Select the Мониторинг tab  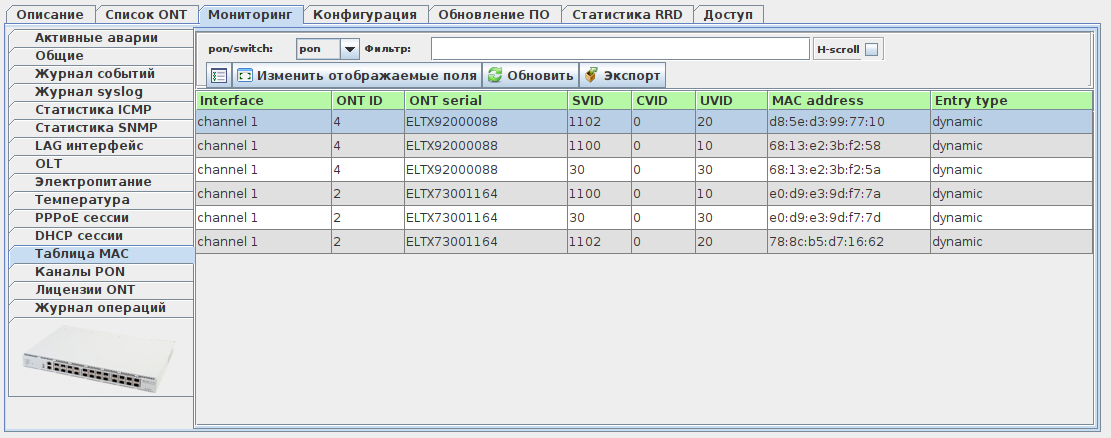tap(250, 15)
